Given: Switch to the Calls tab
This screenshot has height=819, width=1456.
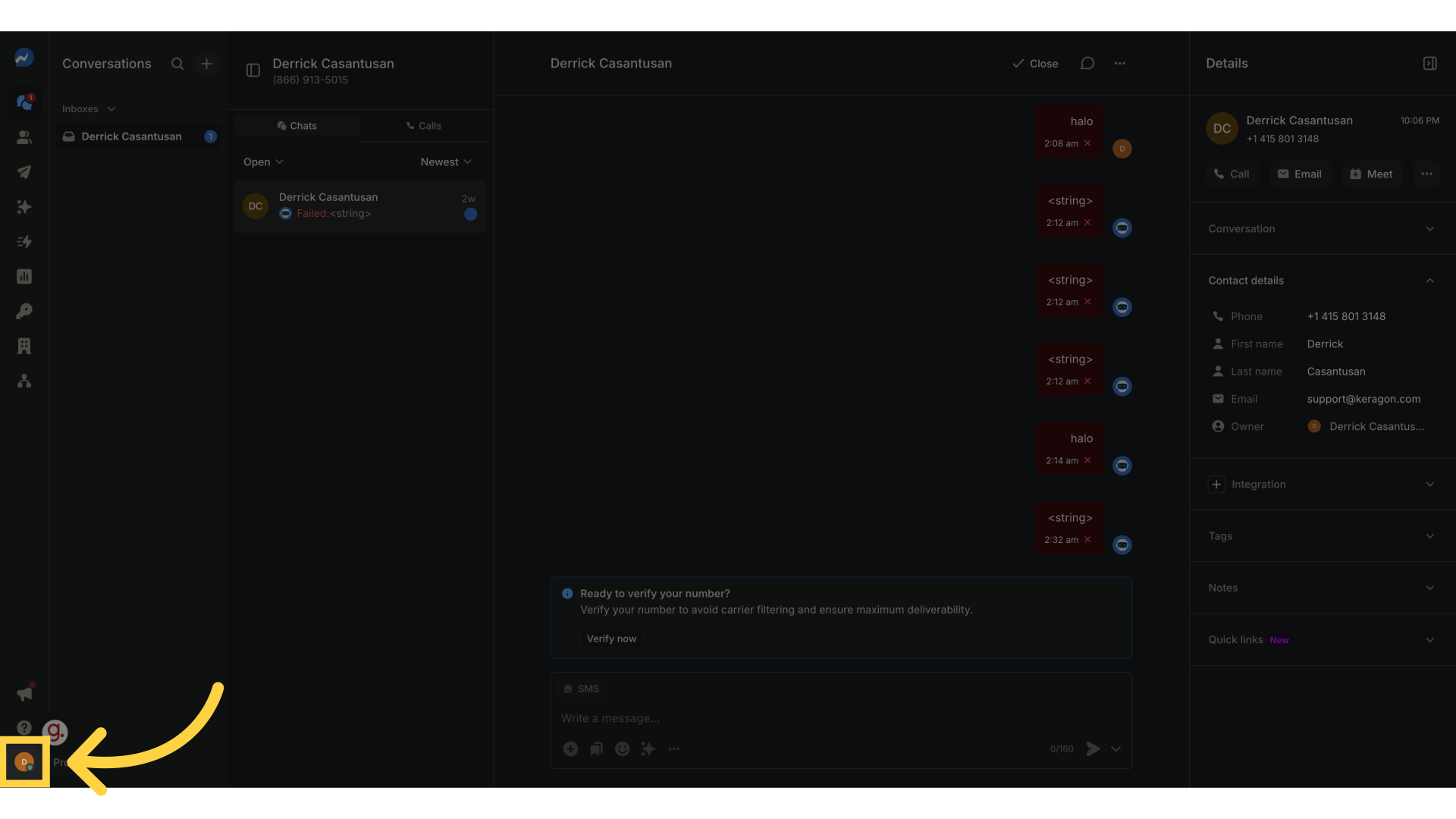Looking at the screenshot, I should 424,126.
